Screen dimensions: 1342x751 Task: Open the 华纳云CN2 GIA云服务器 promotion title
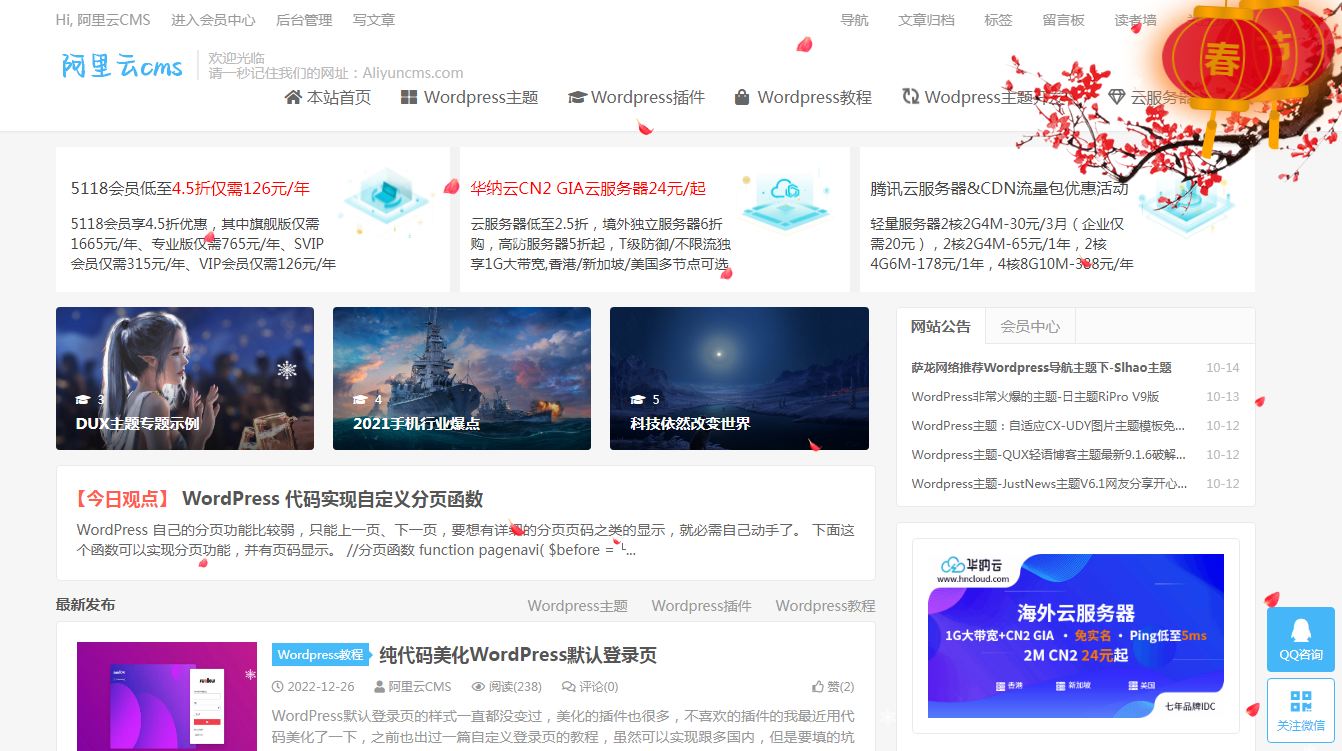[588, 188]
